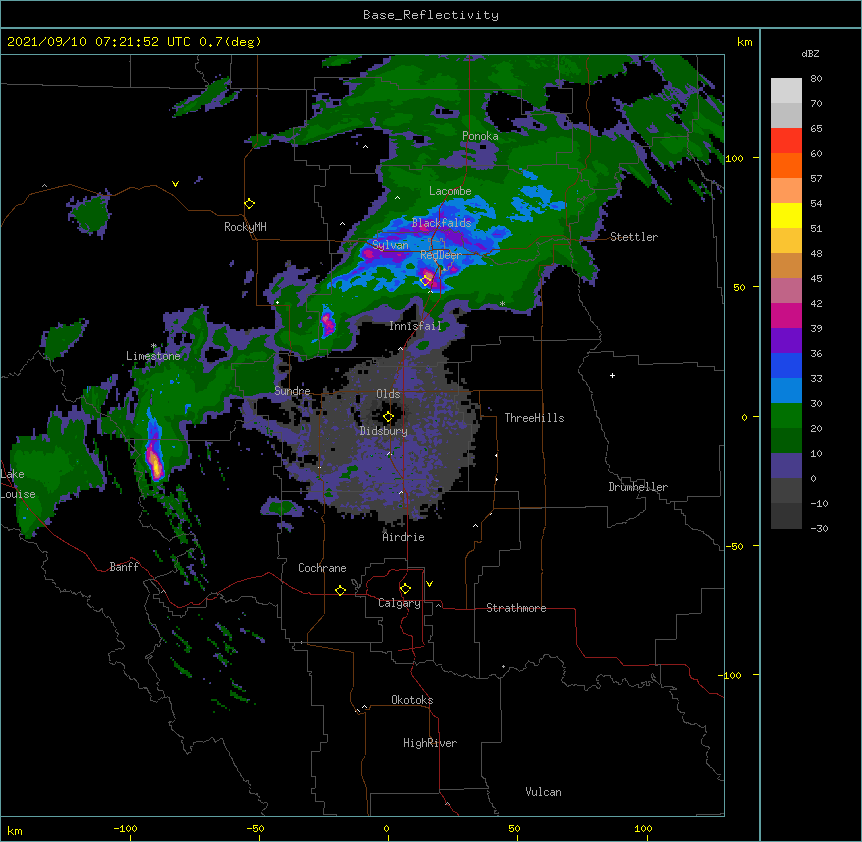862x842 pixels.
Task: Select the Ponoka city label
Action: point(480,136)
